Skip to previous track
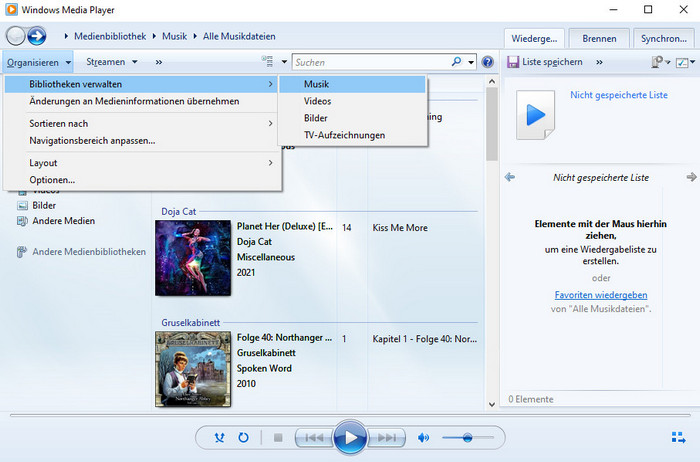This screenshot has width=700, height=462. [x=314, y=437]
